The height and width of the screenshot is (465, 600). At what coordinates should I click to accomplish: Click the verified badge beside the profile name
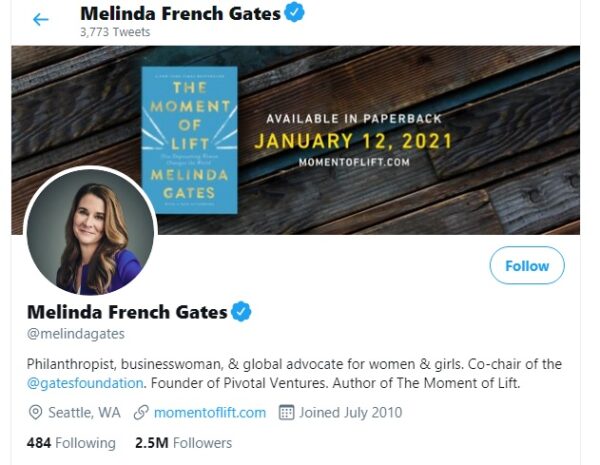[242, 312]
